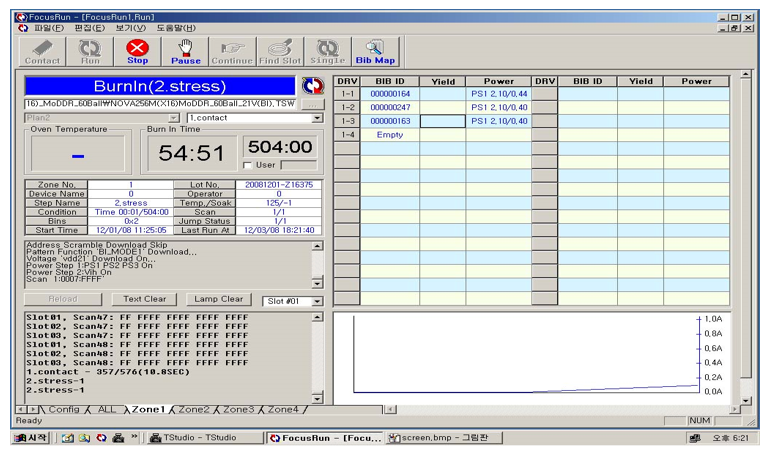Click Condition value Time 00:01/504:00
The width and height of the screenshot is (772, 466).
click(131, 212)
